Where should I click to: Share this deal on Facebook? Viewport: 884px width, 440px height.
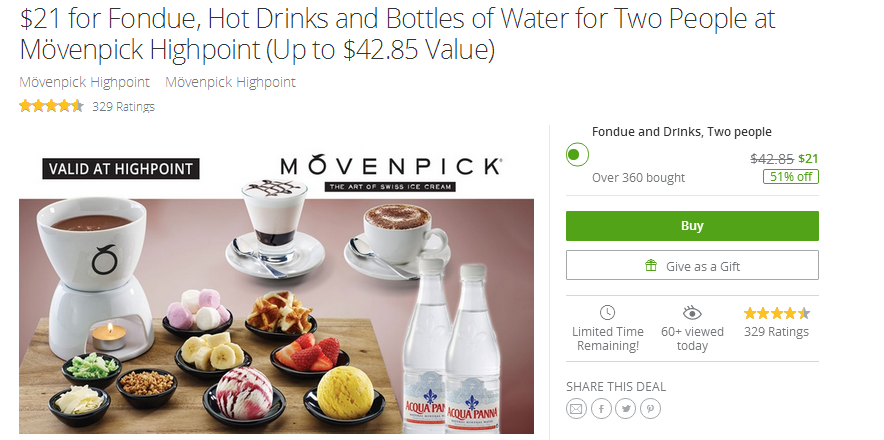tap(601, 408)
